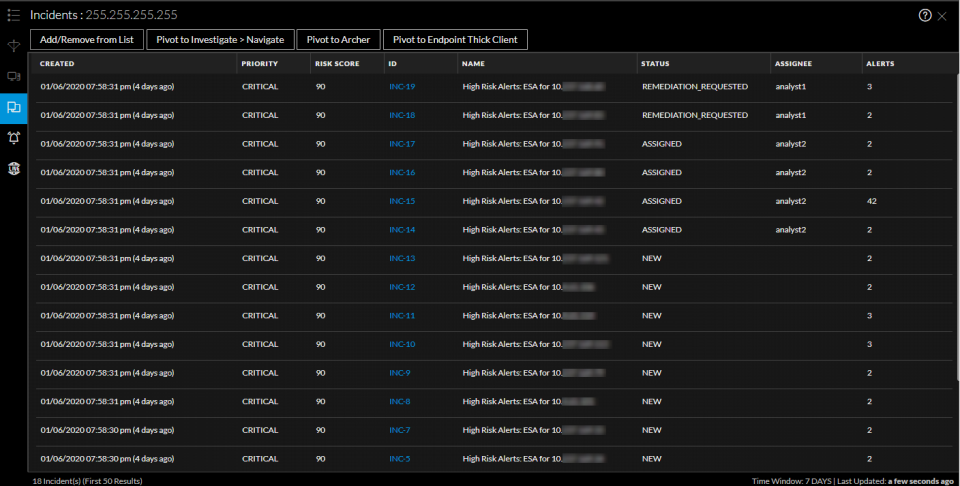Open incident link INC-13
Screen dimensions: 960x486
[x=402, y=258]
